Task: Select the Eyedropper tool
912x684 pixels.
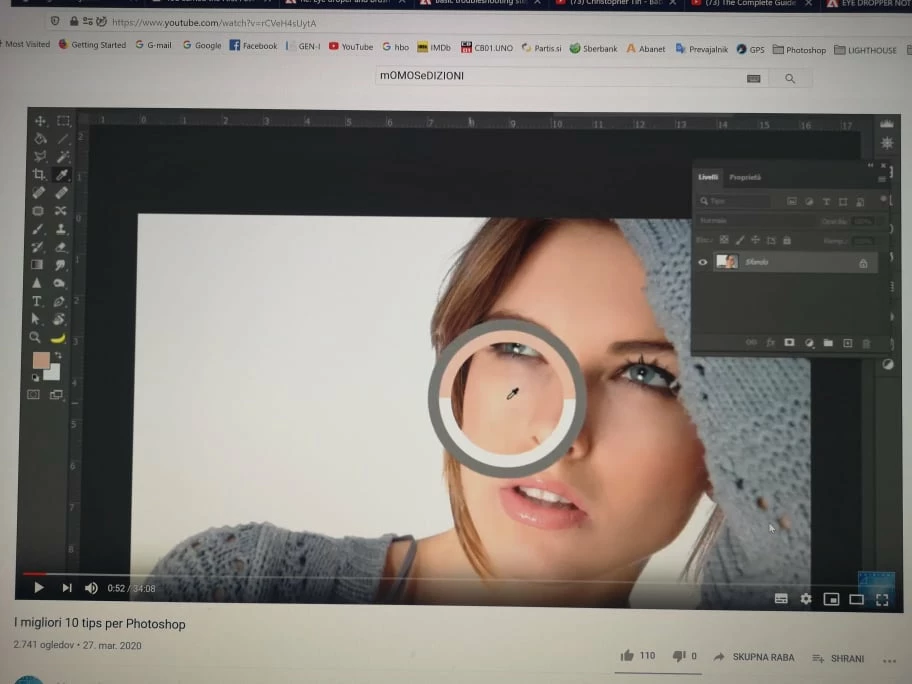Action: (x=62, y=174)
